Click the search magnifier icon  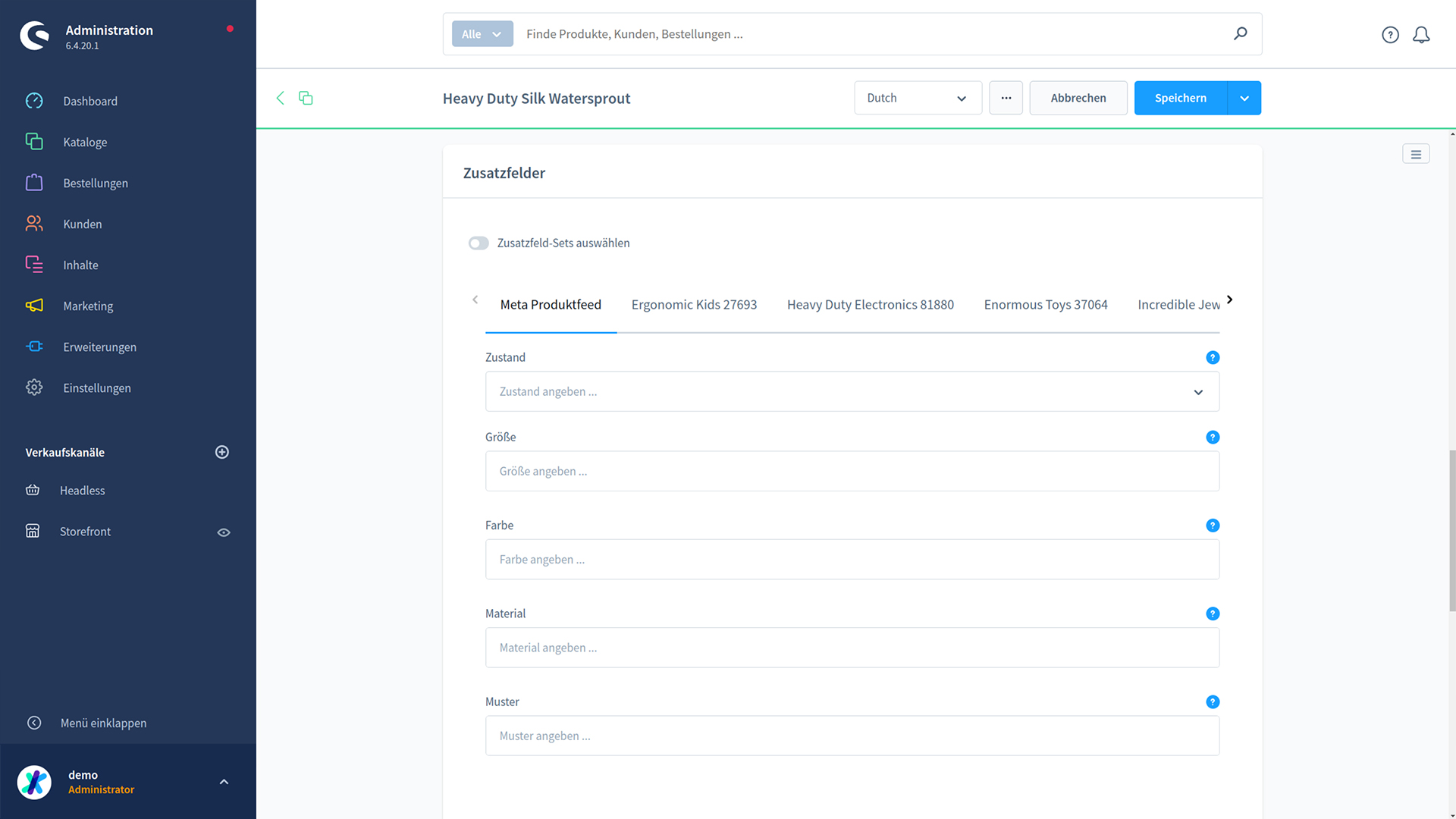pos(1241,33)
